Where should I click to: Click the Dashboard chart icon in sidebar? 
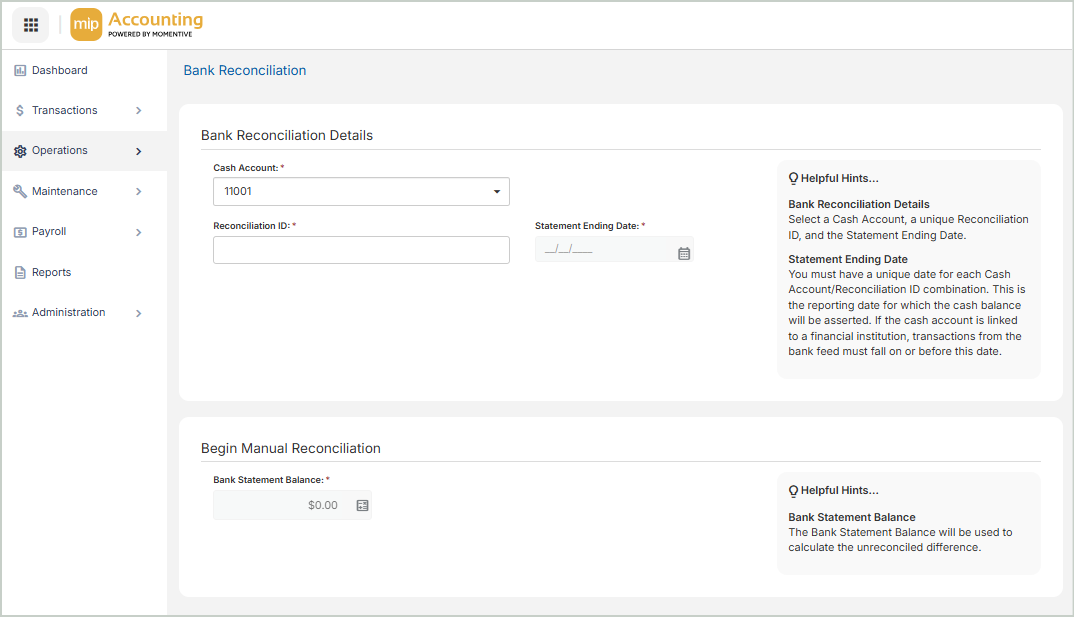20,71
